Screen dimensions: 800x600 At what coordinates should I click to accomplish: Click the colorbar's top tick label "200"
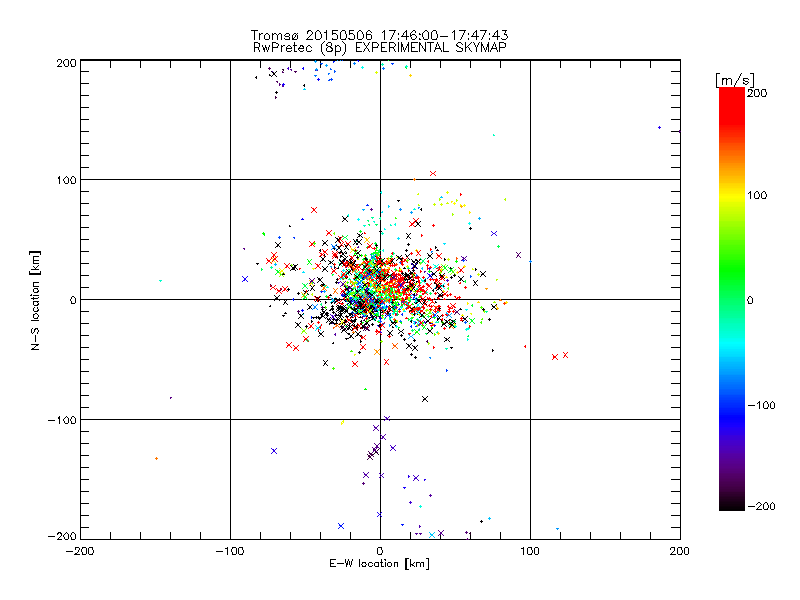click(x=757, y=93)
